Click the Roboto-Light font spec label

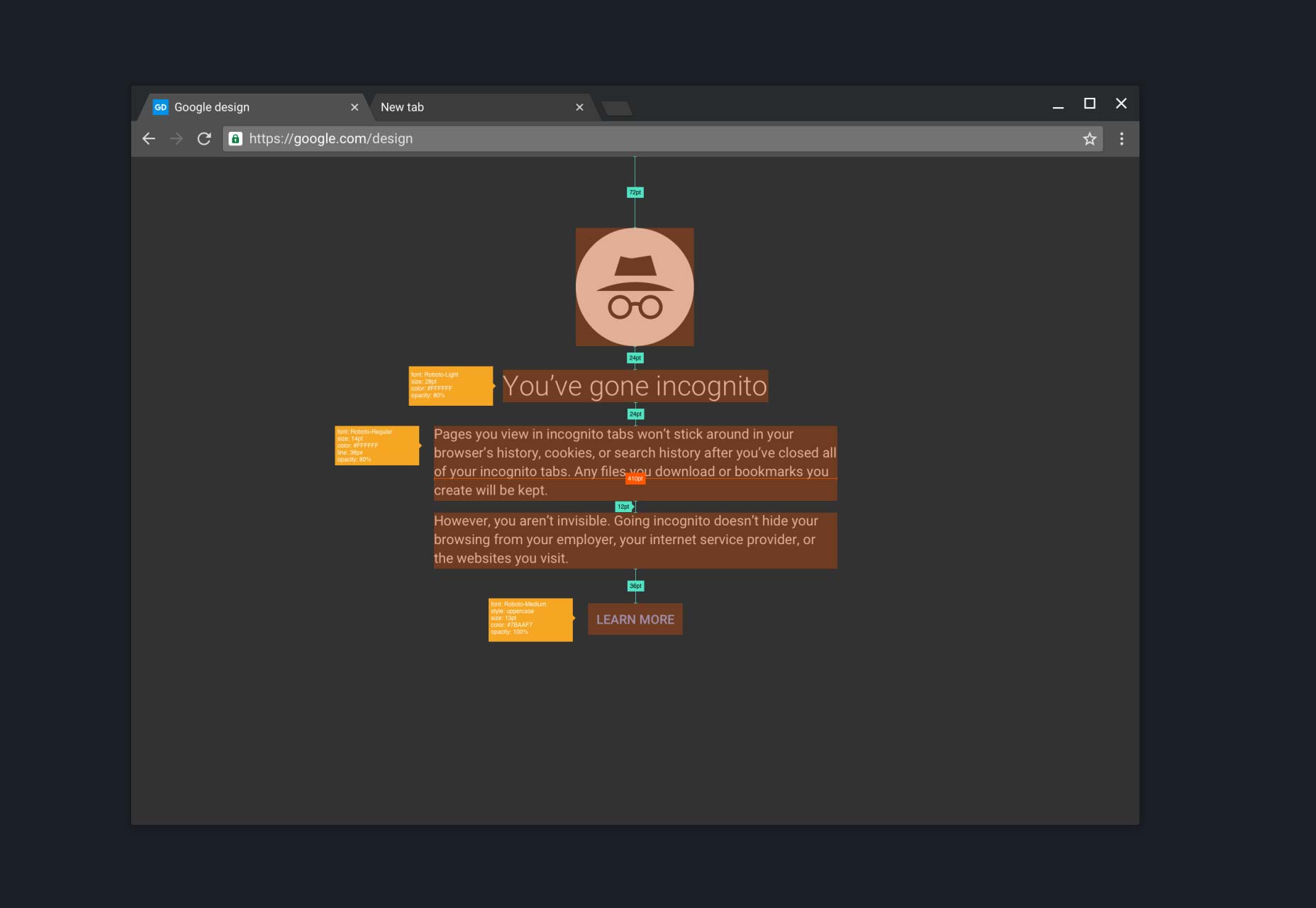pos(451,386)
